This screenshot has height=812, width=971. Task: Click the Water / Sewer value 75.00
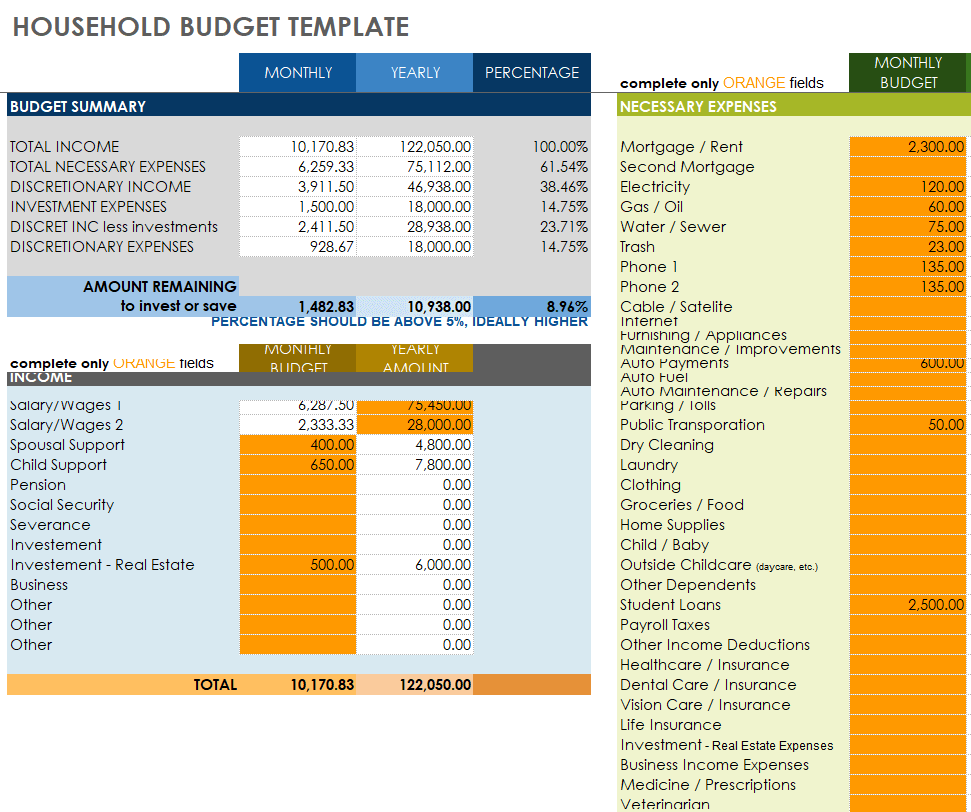point(907,227)
